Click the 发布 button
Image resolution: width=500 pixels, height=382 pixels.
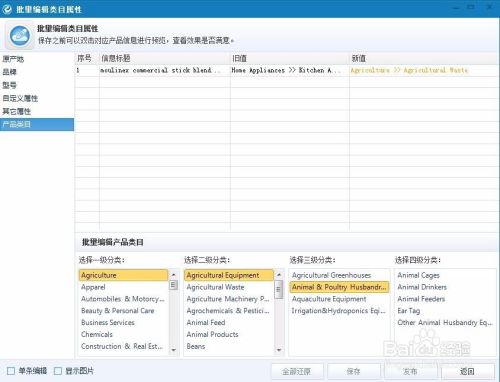(x=410, y=371)
